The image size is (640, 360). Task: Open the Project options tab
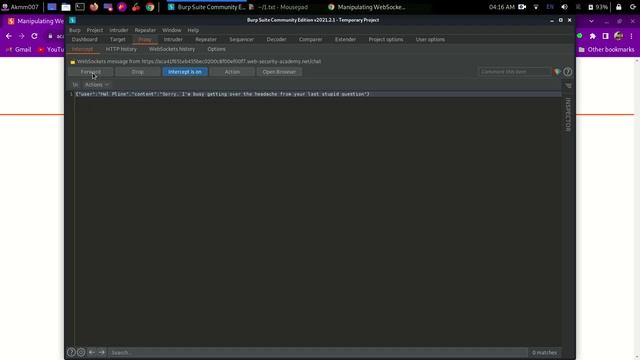pyautogui.click(x=386, y=40)
